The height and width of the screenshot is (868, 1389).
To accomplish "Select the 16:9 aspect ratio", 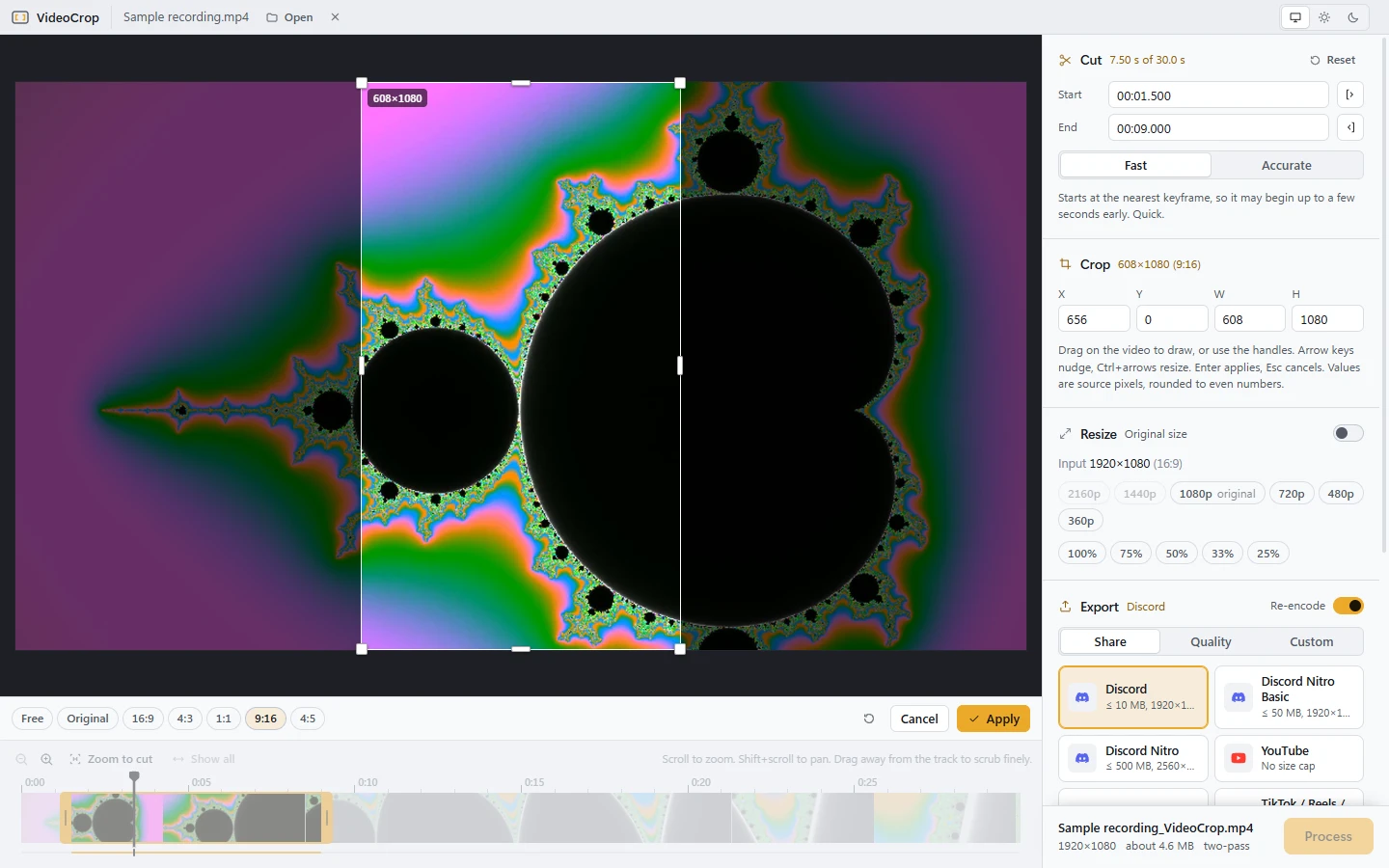I will (143, 719).
